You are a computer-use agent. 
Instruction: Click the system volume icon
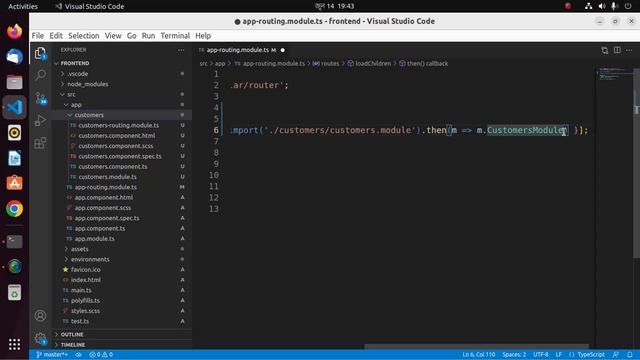click(x=602, y=6)
